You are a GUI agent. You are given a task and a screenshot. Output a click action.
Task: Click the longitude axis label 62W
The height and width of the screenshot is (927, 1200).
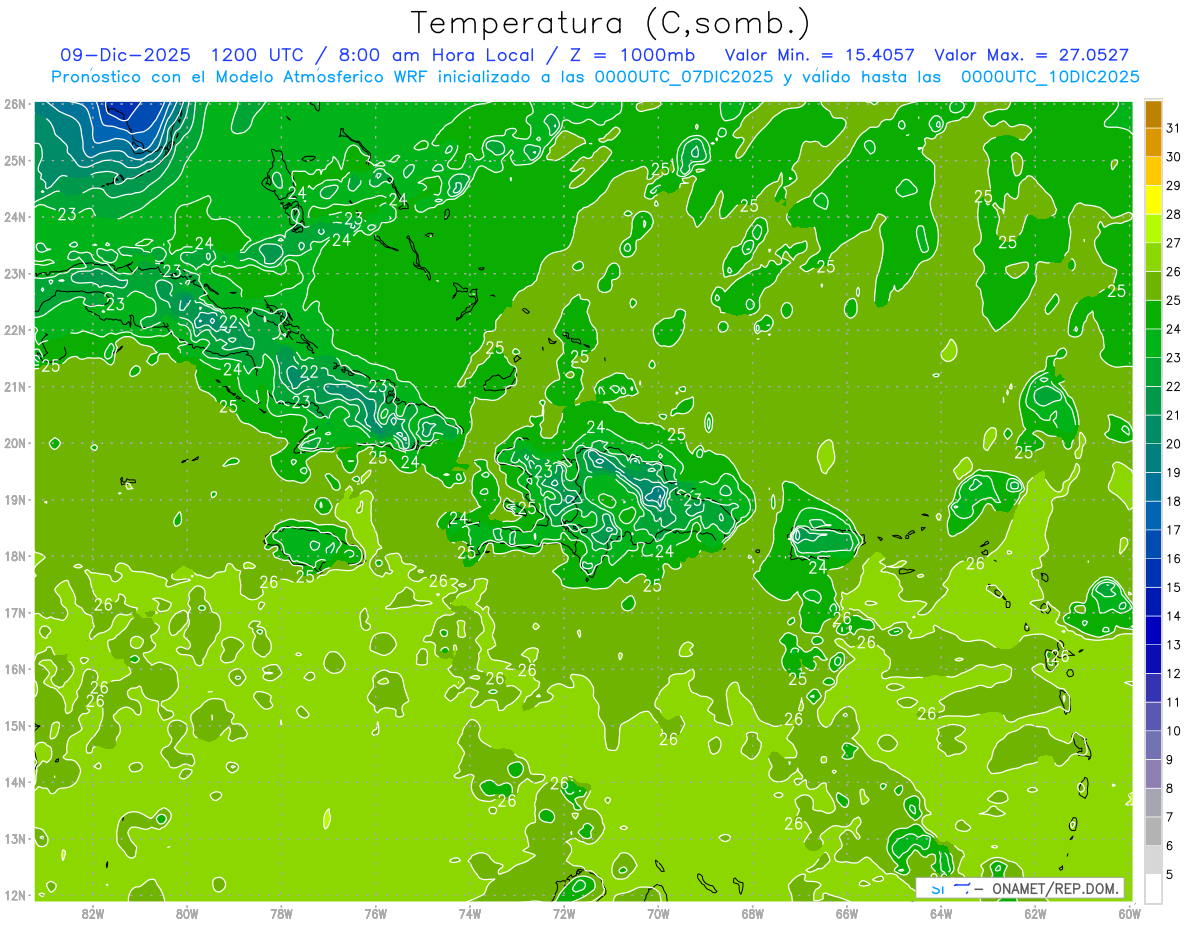[1035, 914]
